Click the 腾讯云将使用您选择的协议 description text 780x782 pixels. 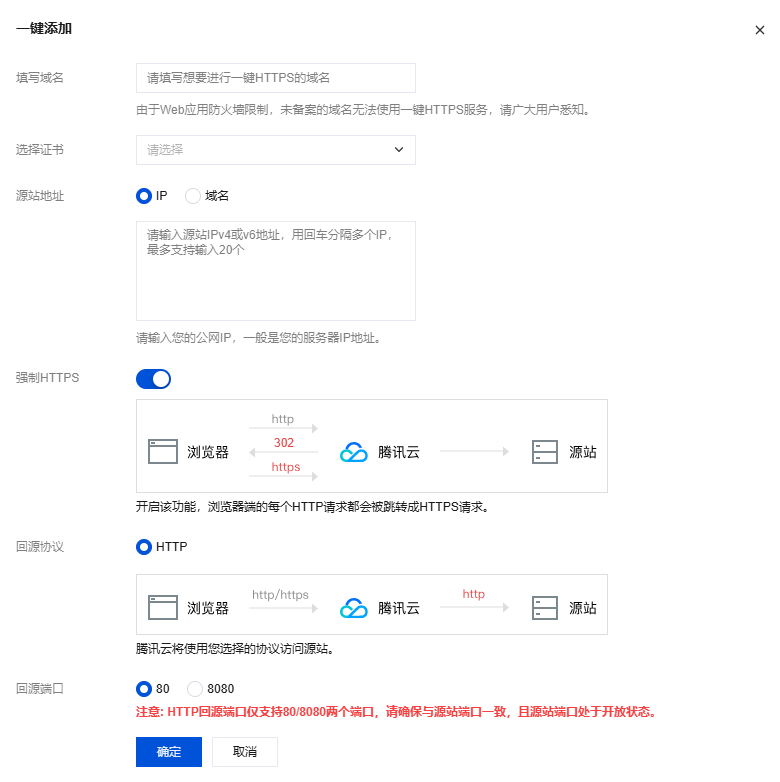[x=235, y=649]
